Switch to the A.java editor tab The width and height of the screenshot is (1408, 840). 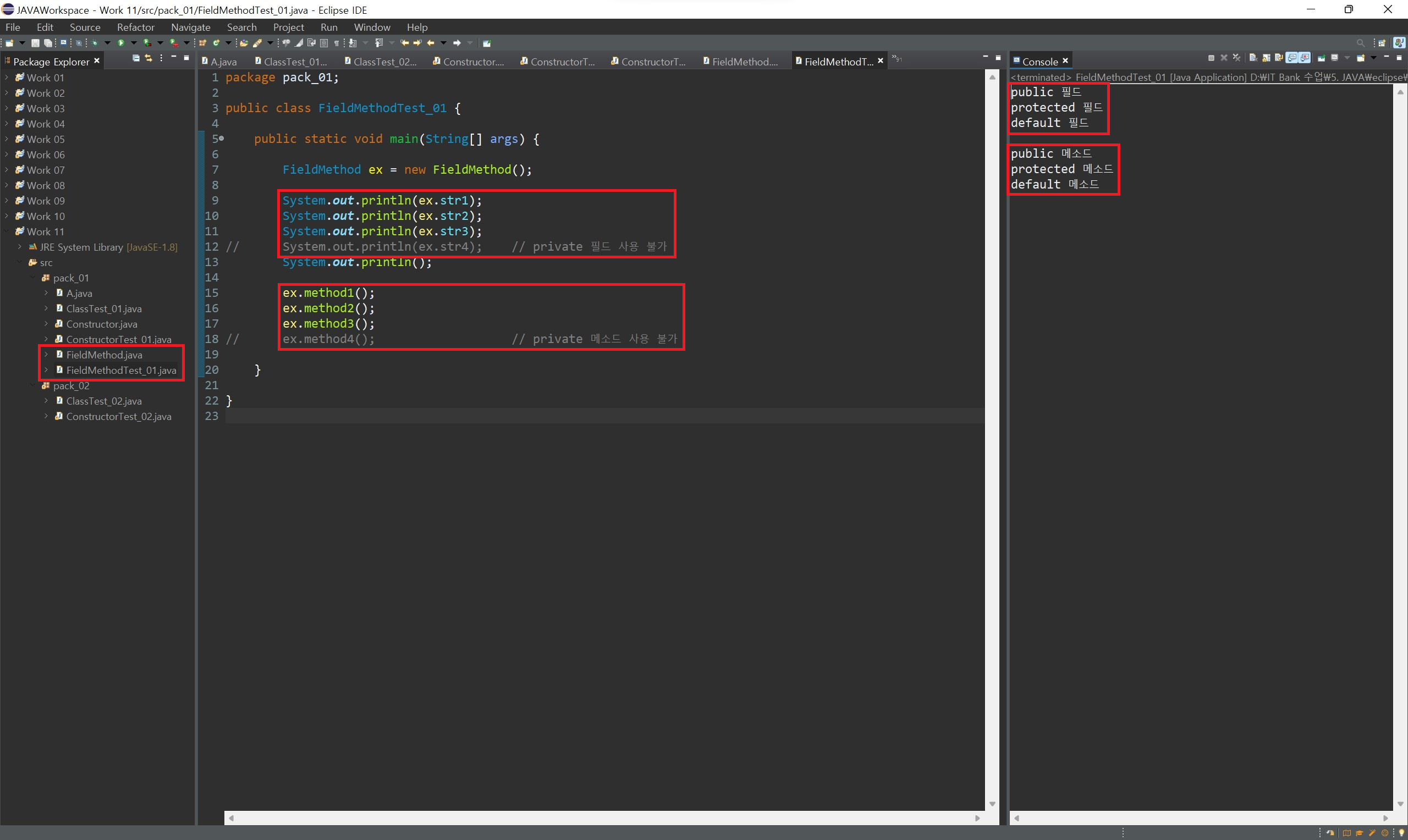pyautogui.click(x=223, y=62)
